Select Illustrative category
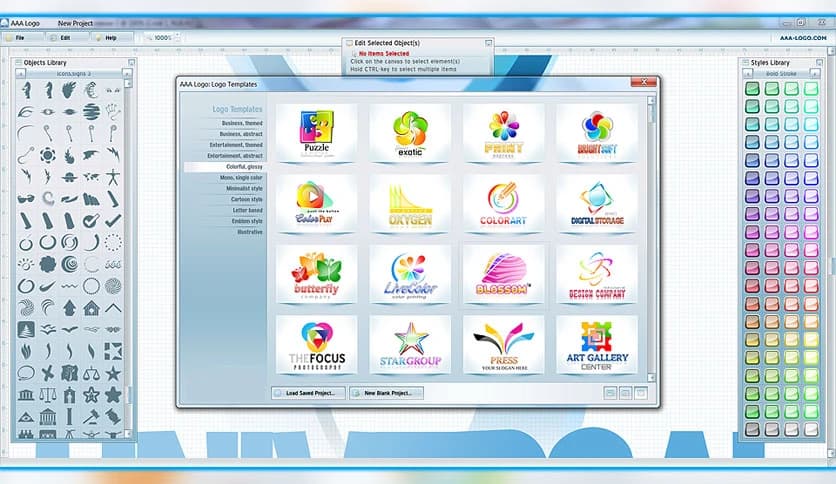Image resolution: width=836 pixels, height=484 pixels. (x=250, y=232)
